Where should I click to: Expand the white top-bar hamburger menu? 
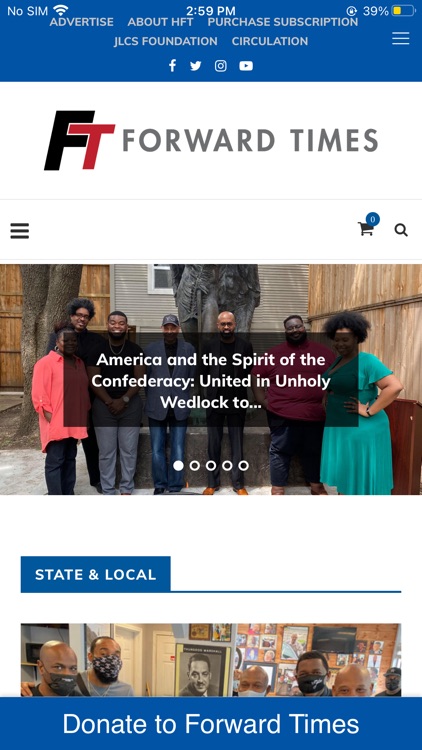click(x=400, y=39)
